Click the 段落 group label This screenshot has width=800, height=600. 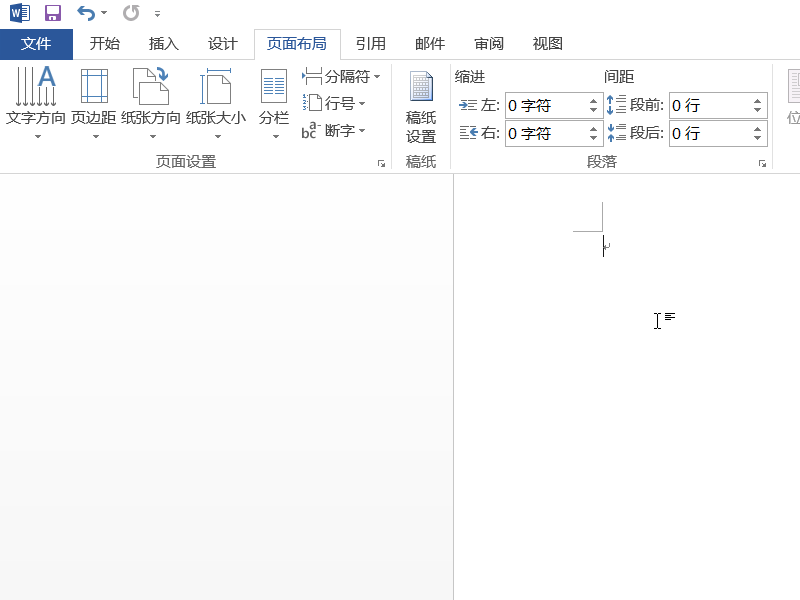(x=602, y=162)
